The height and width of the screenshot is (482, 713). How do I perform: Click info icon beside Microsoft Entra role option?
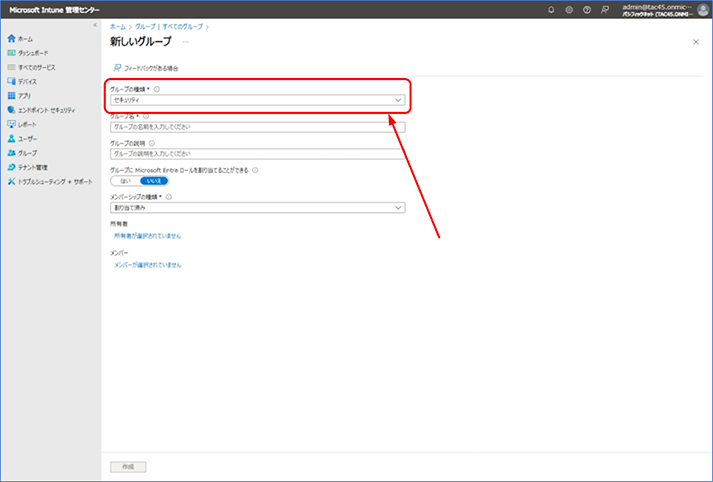(x=255, y=170)
